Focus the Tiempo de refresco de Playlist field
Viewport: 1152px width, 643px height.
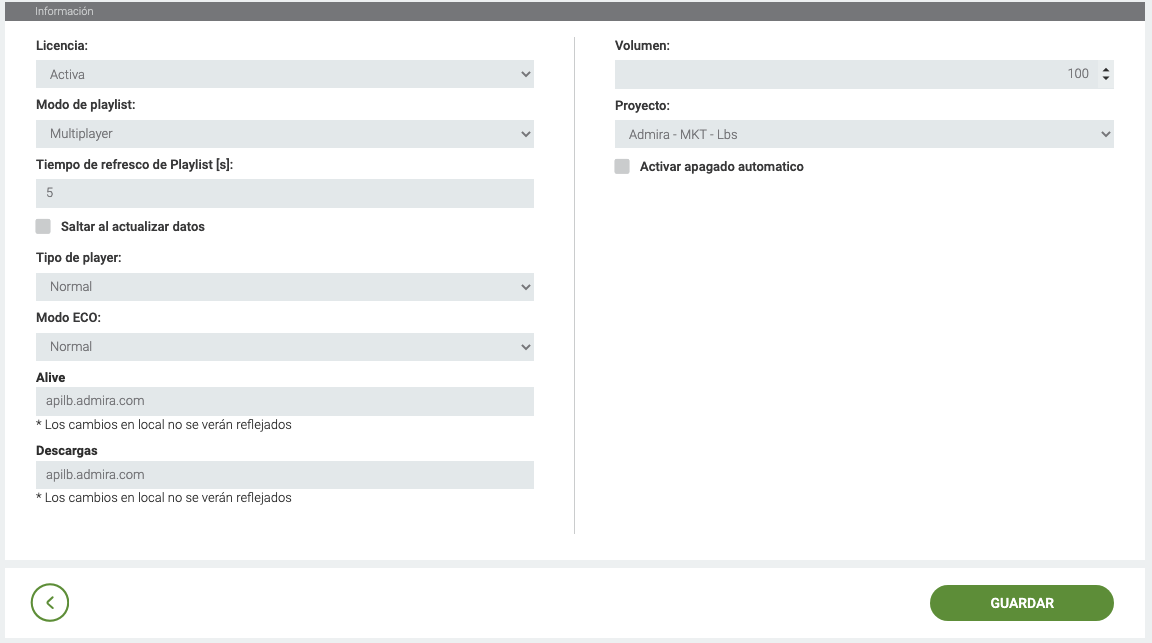tap(284, 193)
